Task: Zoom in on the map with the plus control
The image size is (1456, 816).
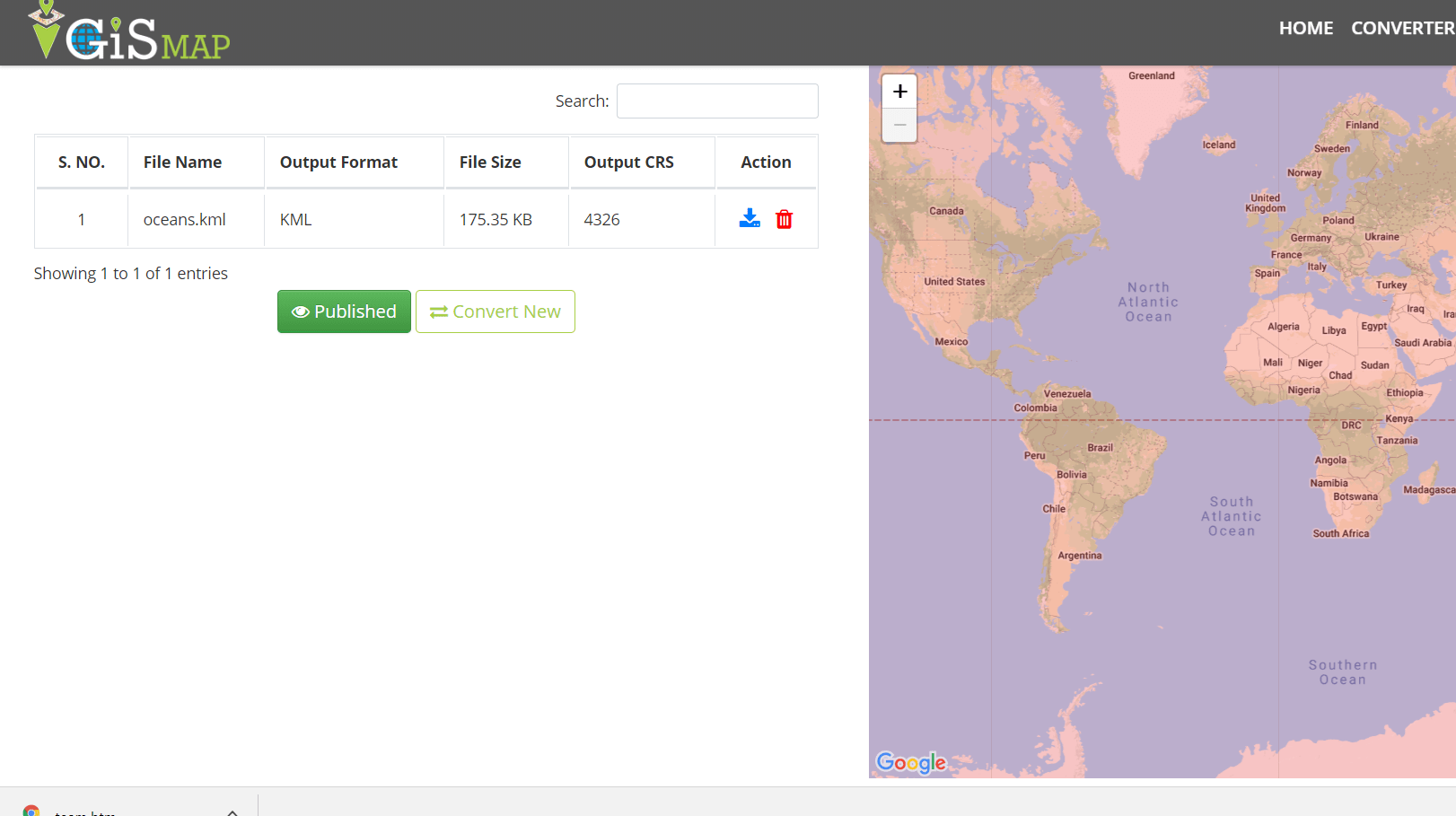Action: tap(899, 90)
